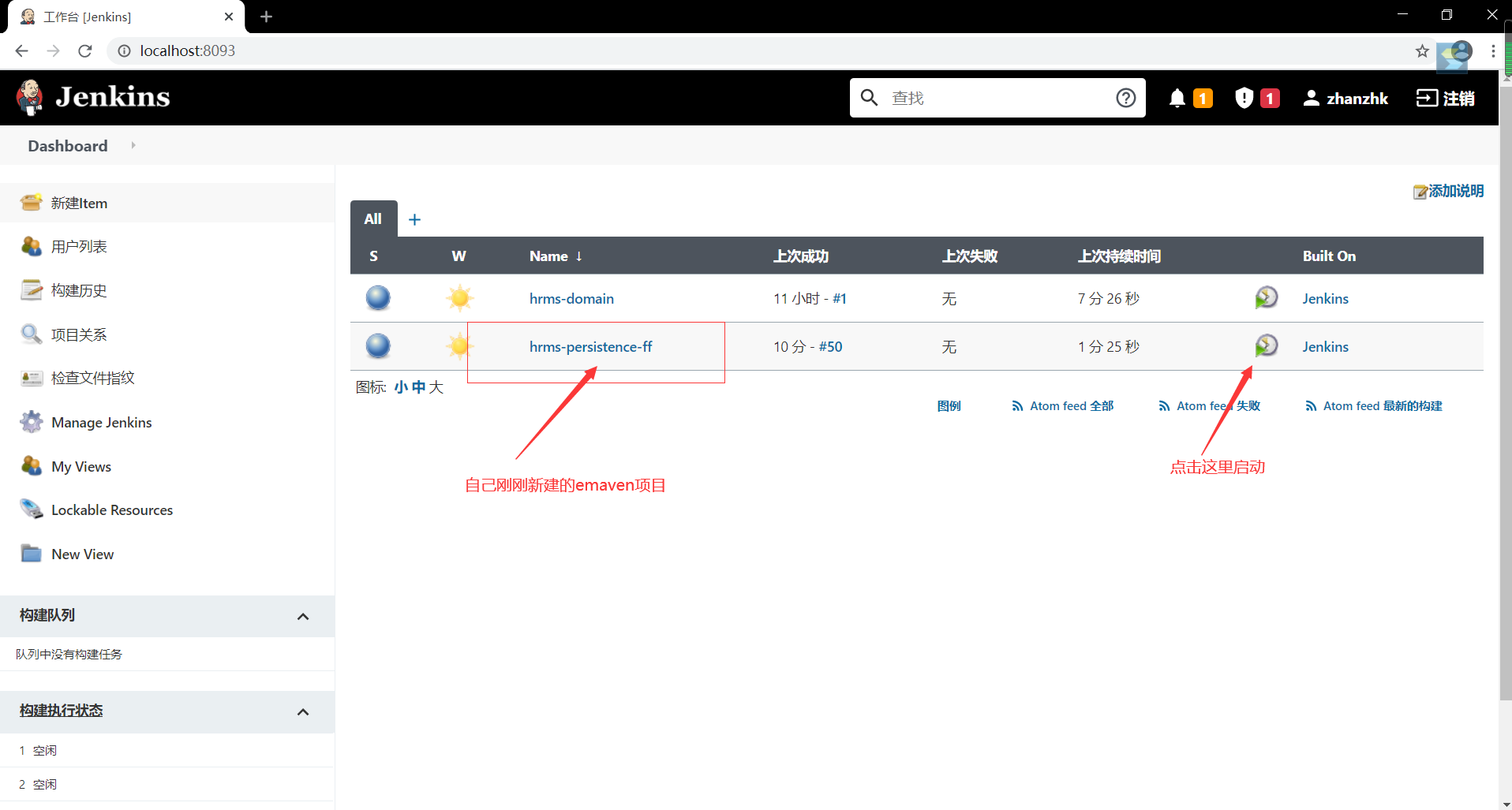Click Jenkins node link in hrms-domain row
This screenshot has height=810, width=1512.
pos(1325,298)
